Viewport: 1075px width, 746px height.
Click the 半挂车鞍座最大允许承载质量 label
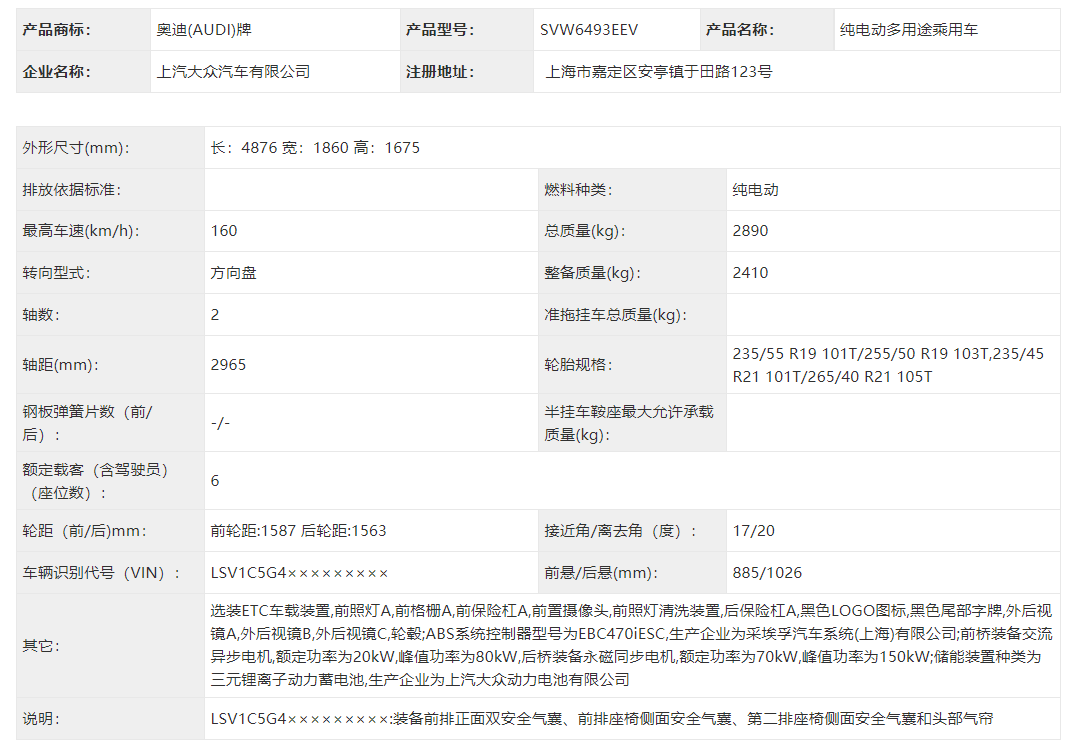[629, 423]
